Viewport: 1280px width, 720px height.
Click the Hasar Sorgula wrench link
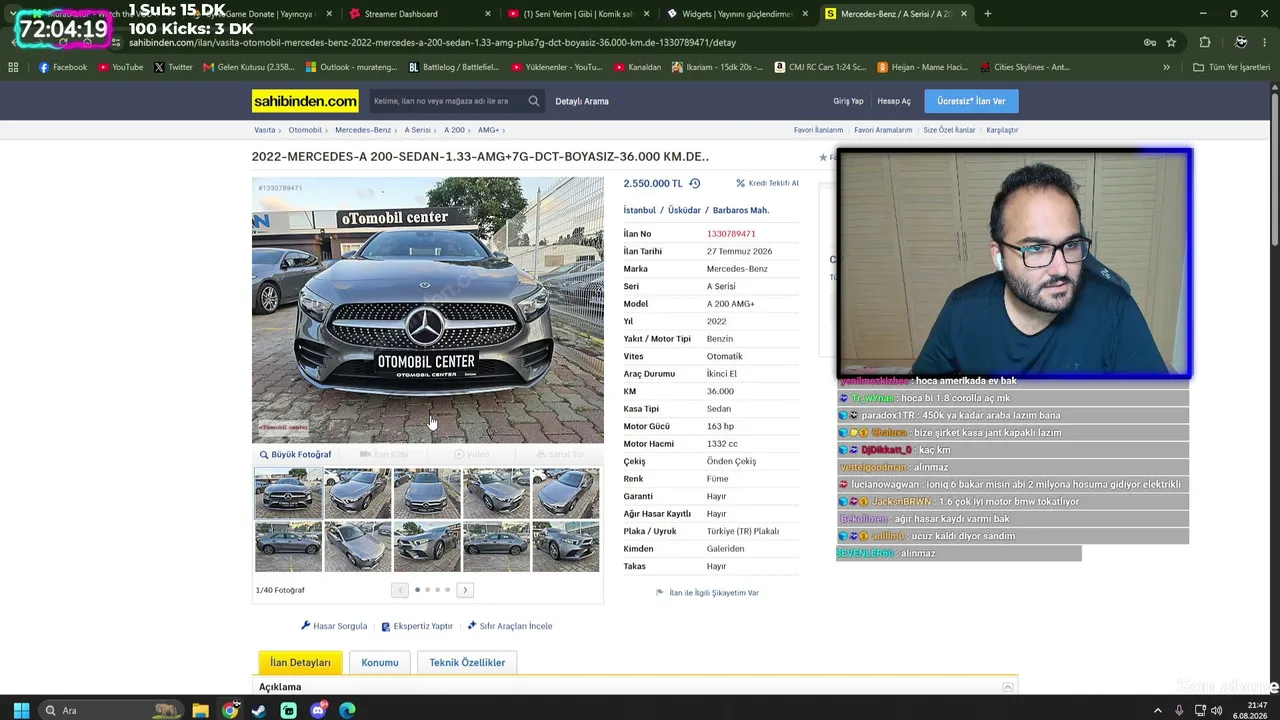point(334,626)
